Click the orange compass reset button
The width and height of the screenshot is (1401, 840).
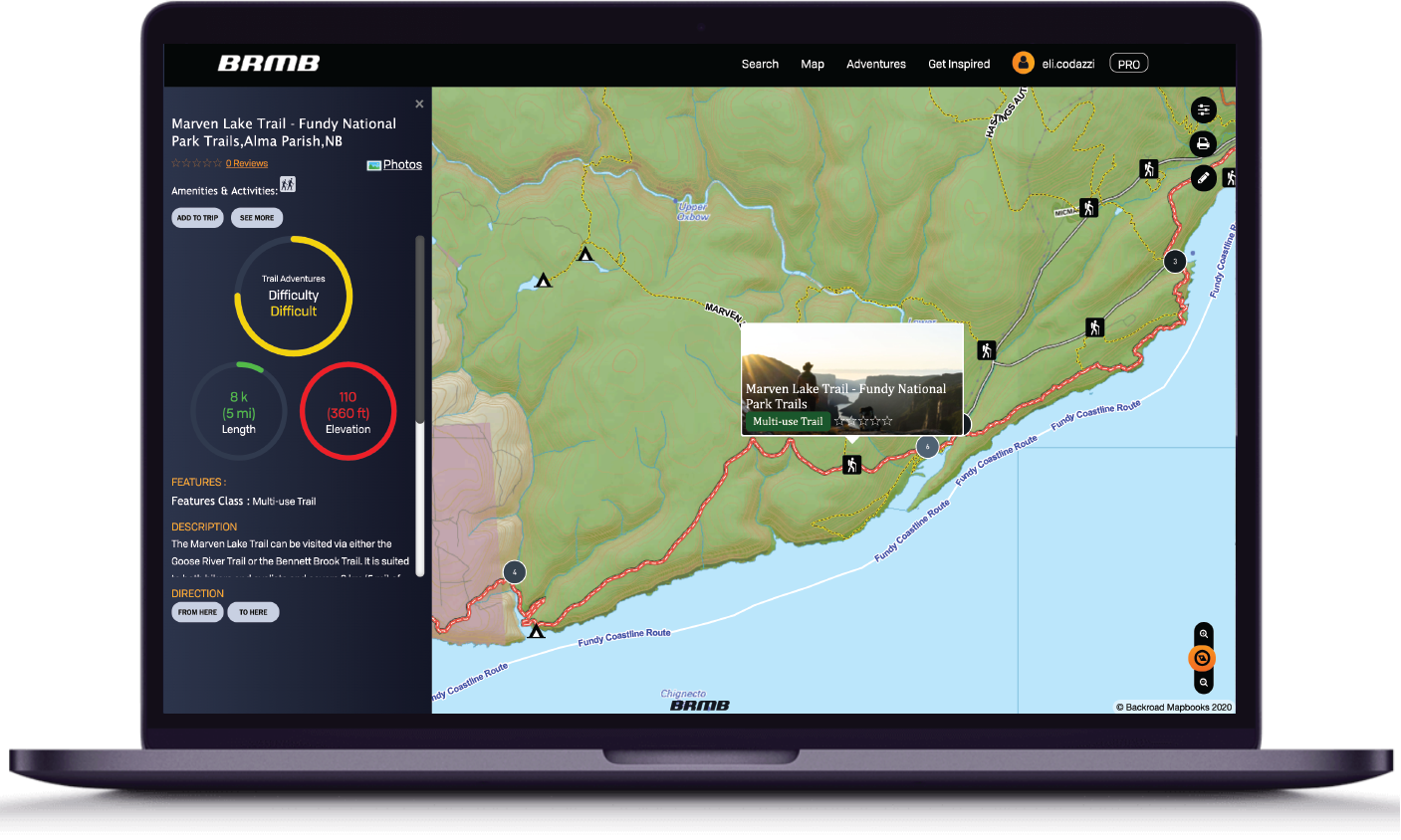click(x=1202, y=657)
